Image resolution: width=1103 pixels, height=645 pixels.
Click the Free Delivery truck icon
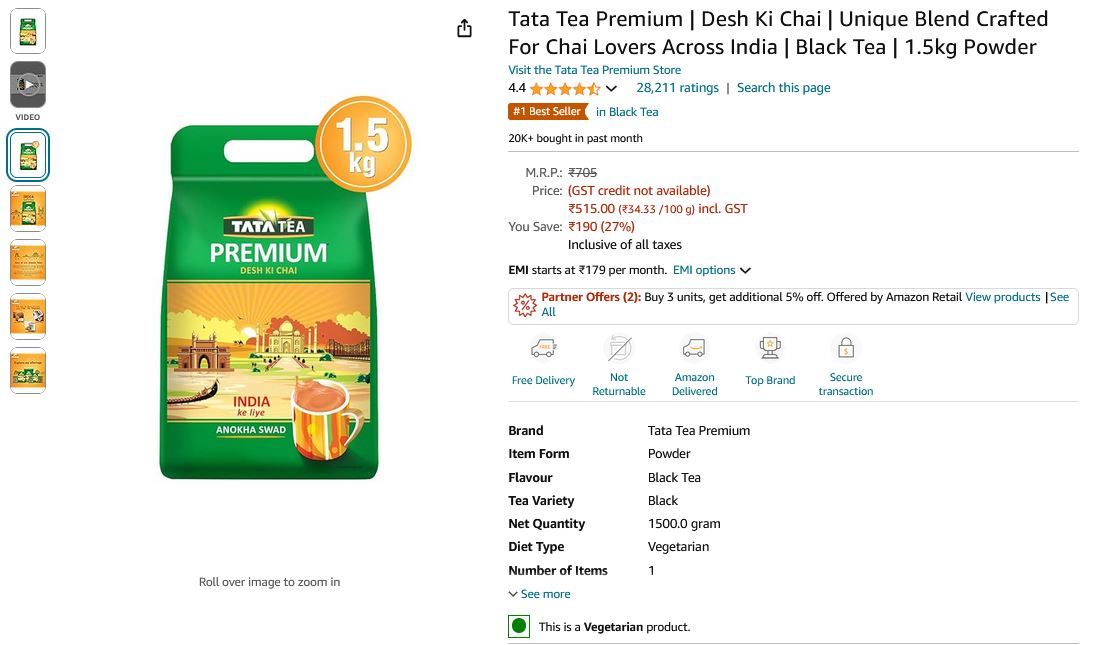pos(543,349)
